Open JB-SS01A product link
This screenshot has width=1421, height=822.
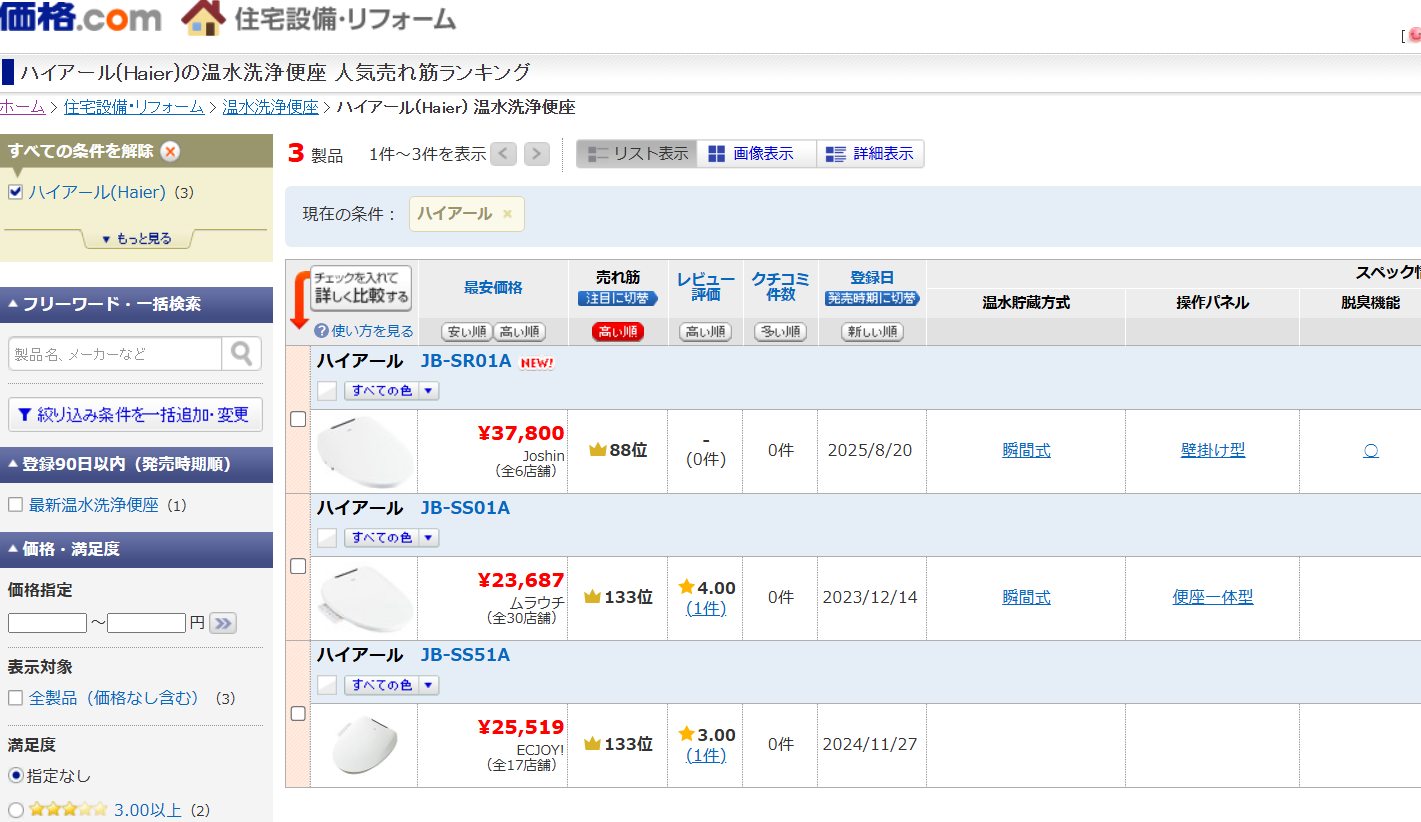click(x=465, y=508)
